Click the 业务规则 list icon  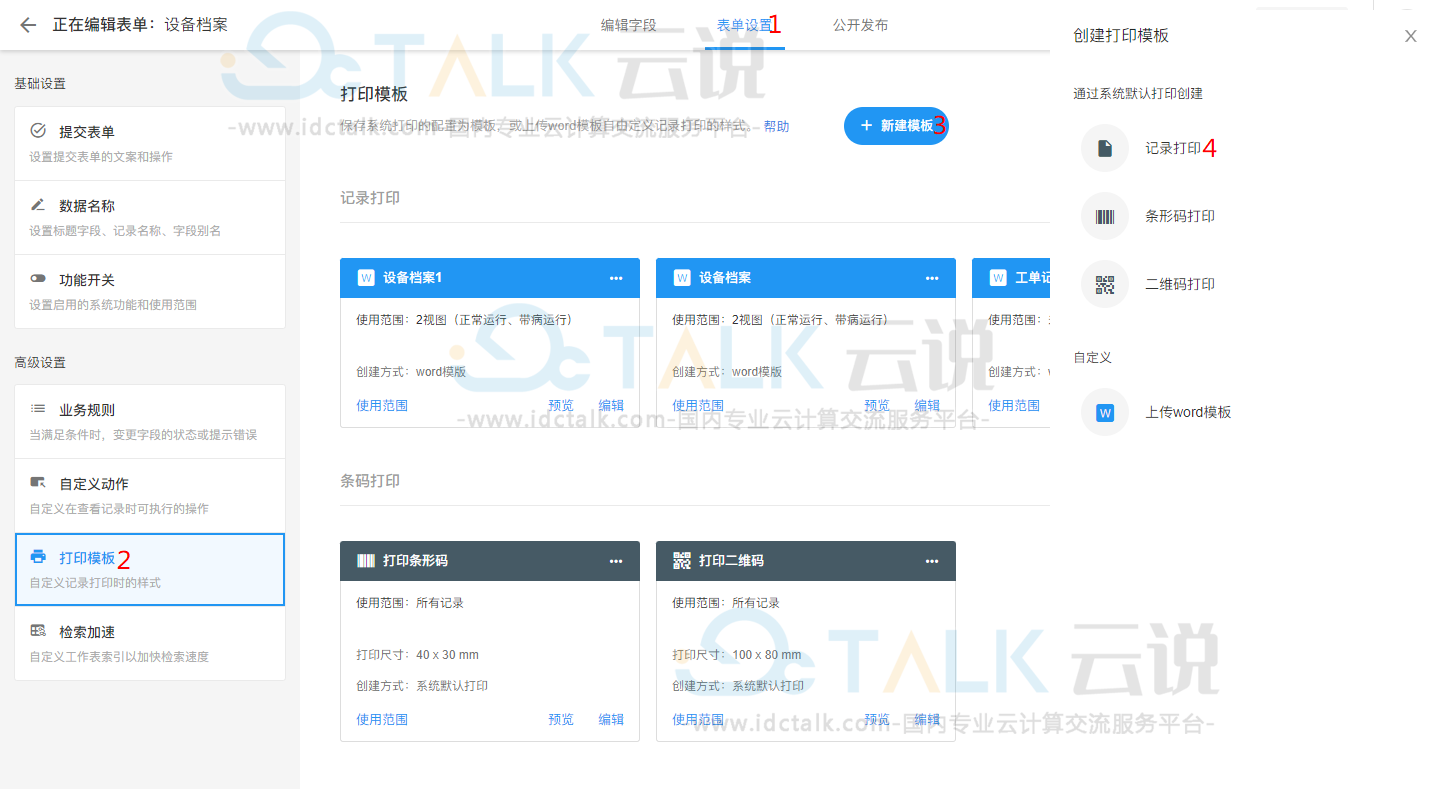[38, 409]
